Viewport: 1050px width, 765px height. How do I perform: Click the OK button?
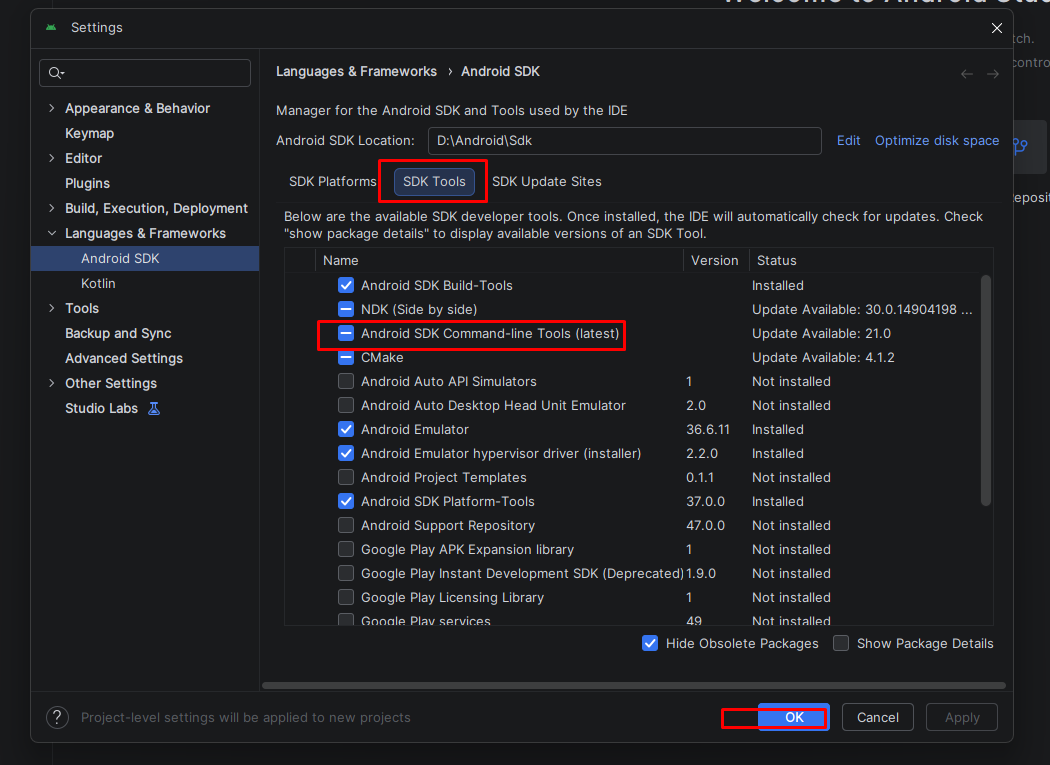(794, 717)
